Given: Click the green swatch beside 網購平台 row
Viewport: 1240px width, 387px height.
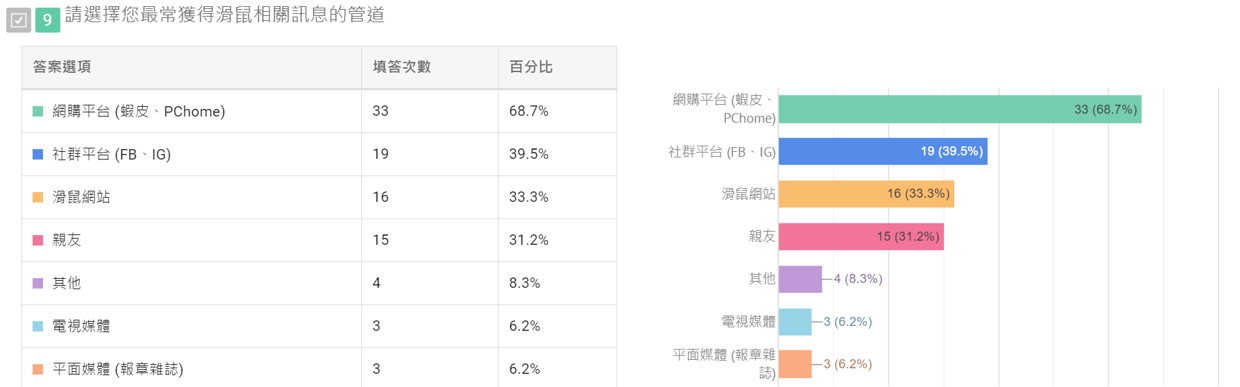Looking at the screenshot, I should pos(38,111).
